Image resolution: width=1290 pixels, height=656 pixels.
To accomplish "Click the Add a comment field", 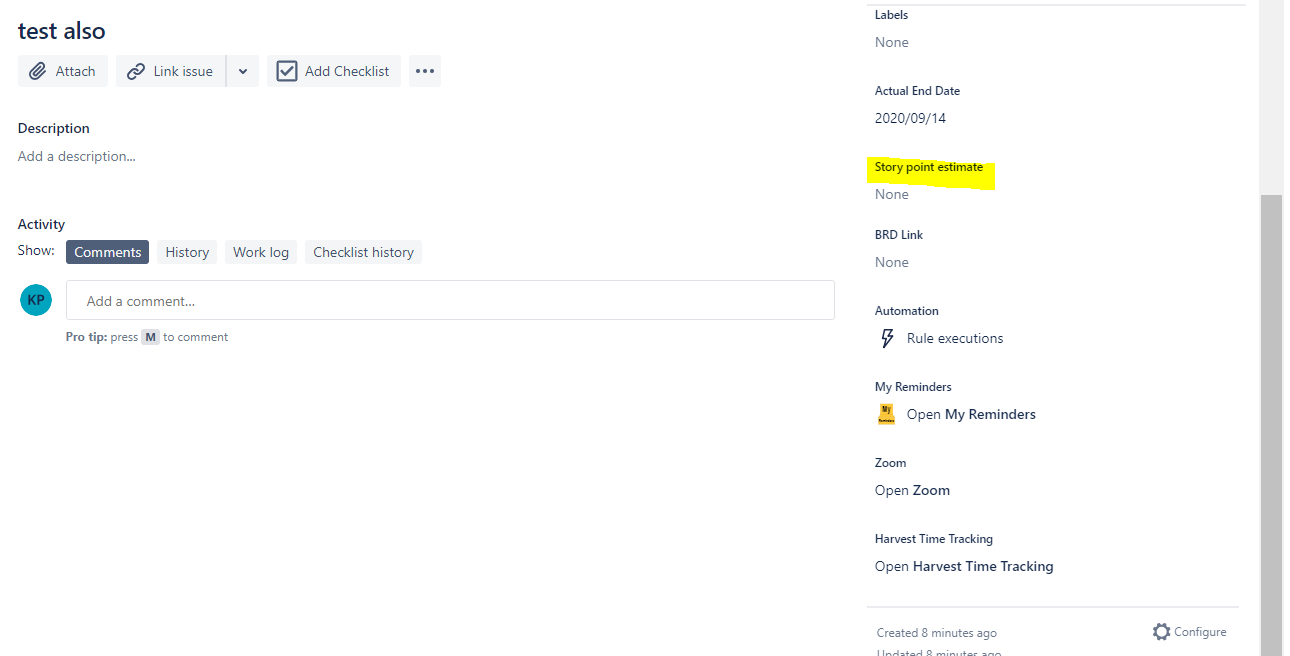I will (450, 300).
